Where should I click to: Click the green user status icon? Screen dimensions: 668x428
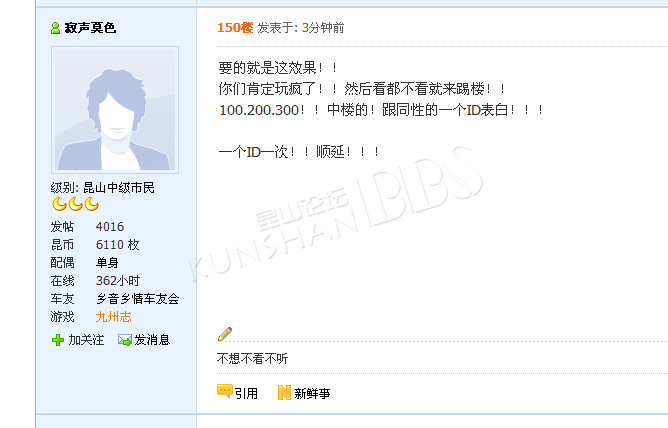[x=55, y=28]
